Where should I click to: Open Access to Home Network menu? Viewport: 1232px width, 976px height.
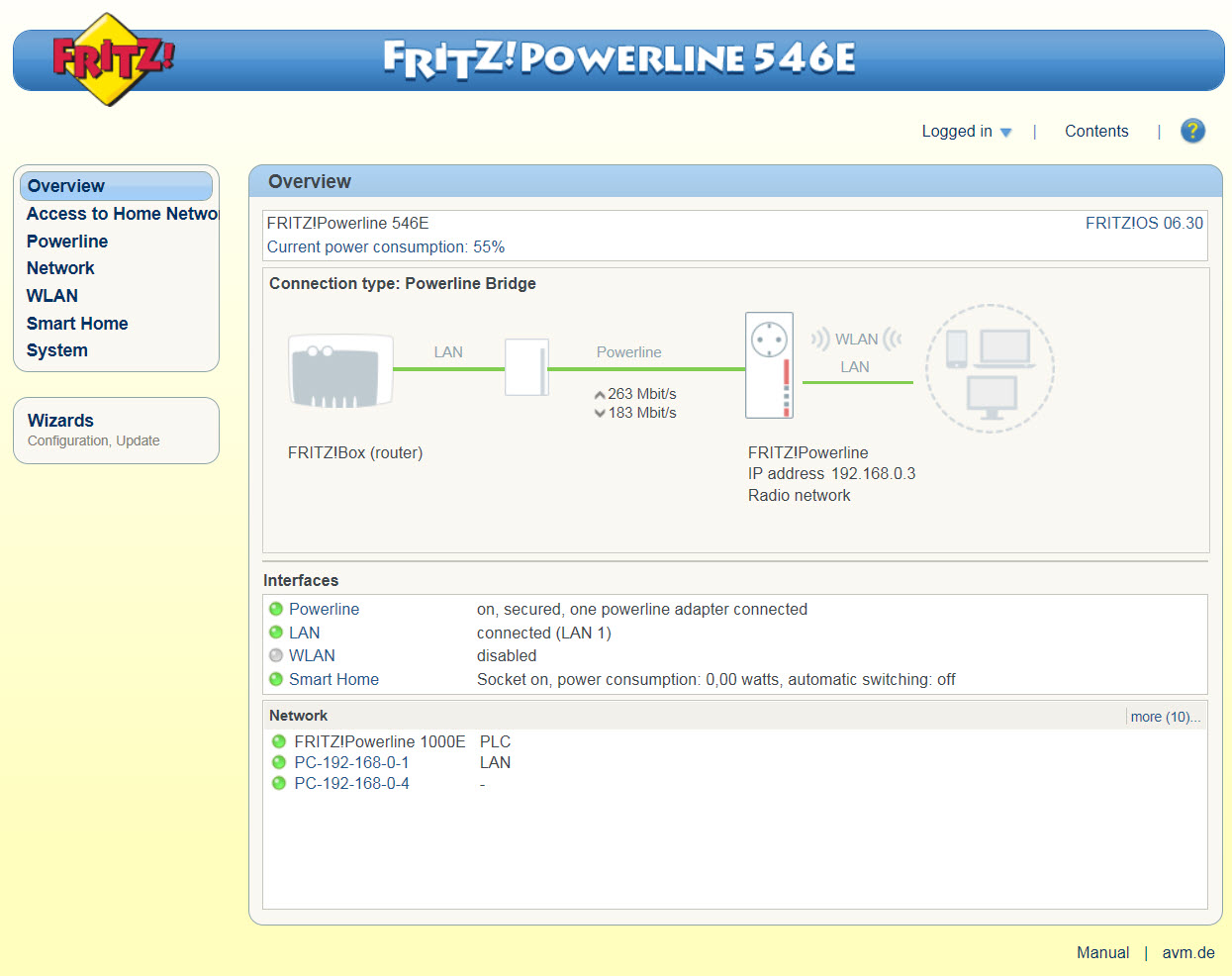[122, 214]
